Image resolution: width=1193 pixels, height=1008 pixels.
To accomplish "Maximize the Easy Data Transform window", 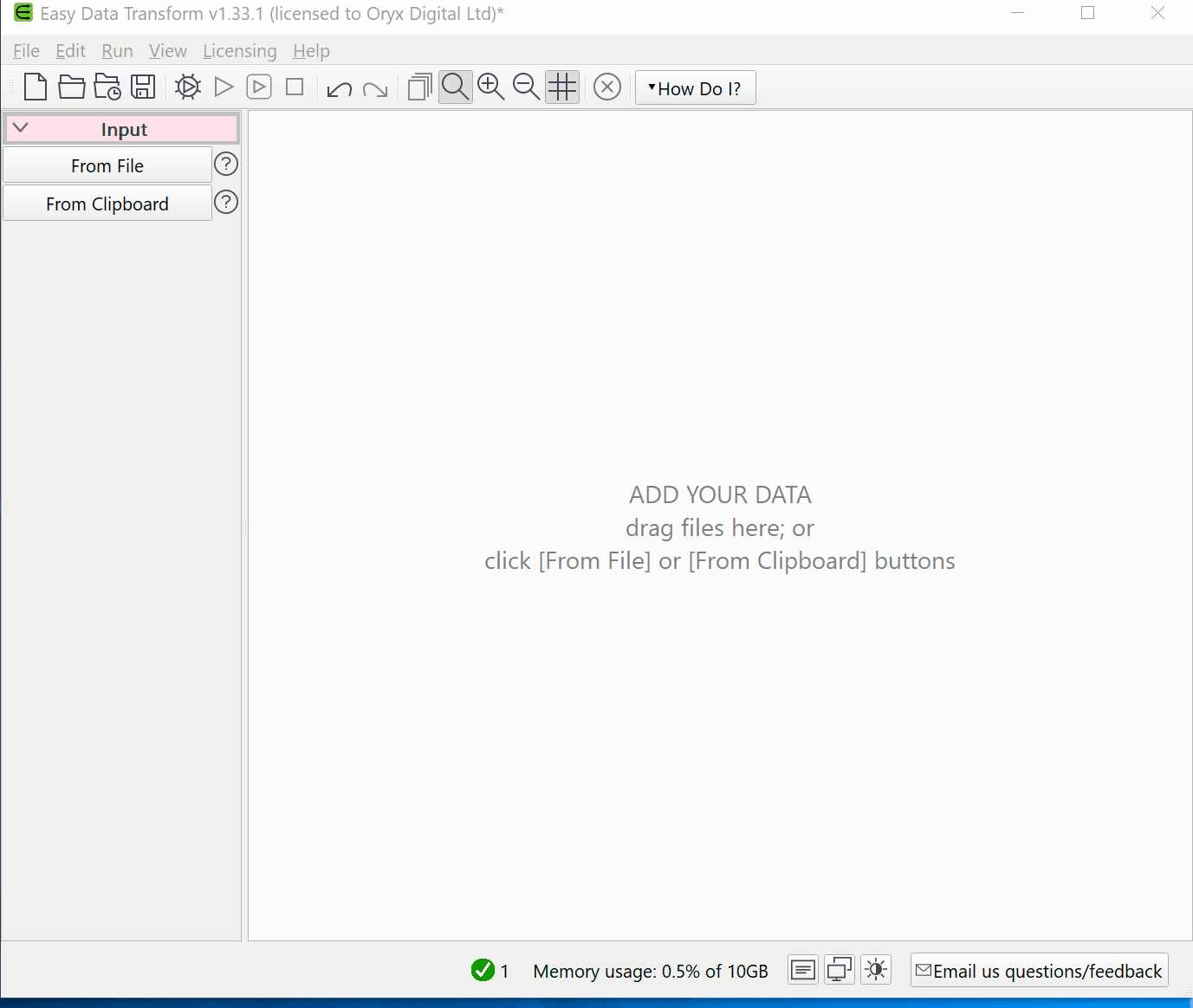I will click(1088, 13).
